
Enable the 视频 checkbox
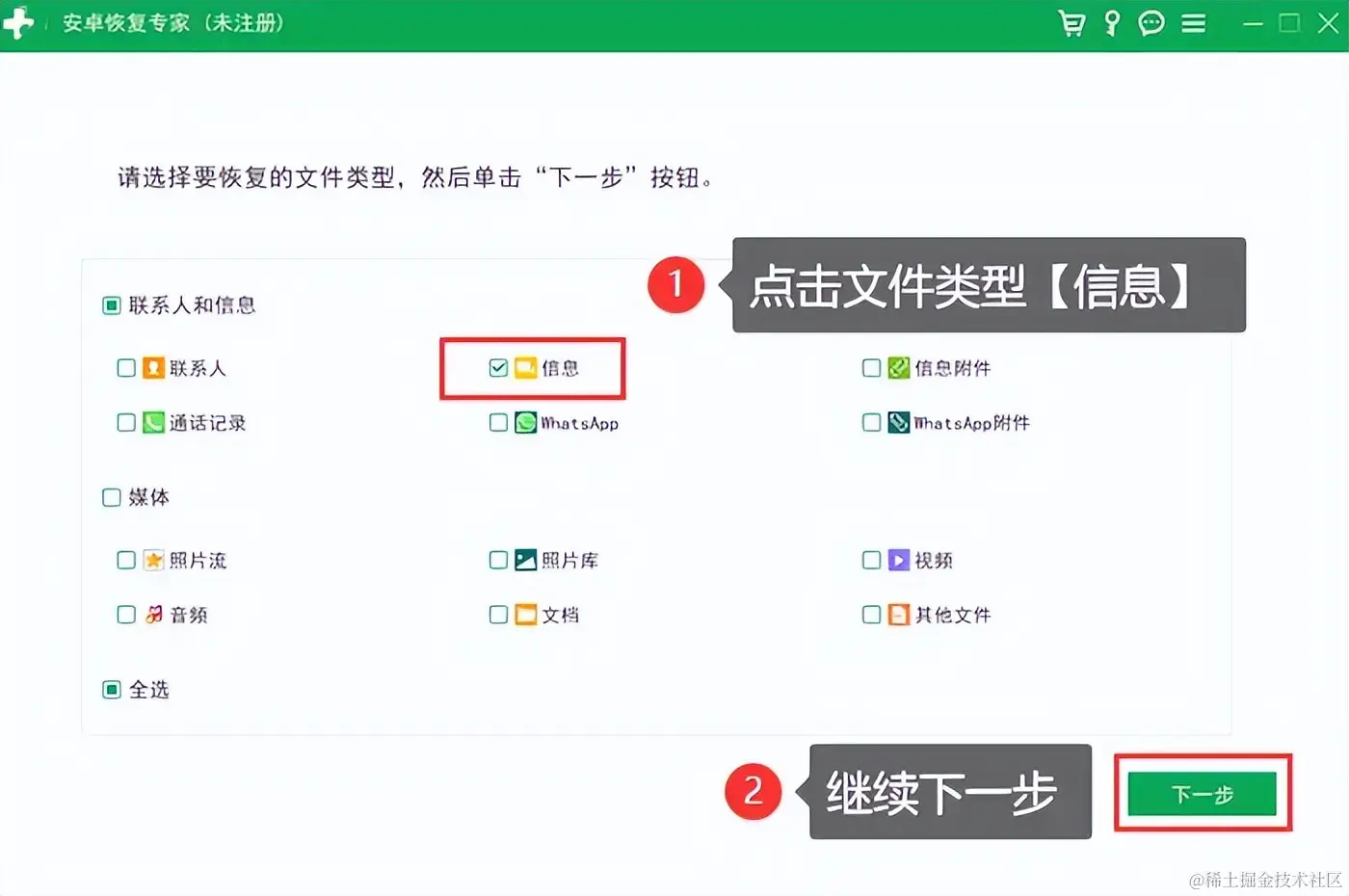871,561
